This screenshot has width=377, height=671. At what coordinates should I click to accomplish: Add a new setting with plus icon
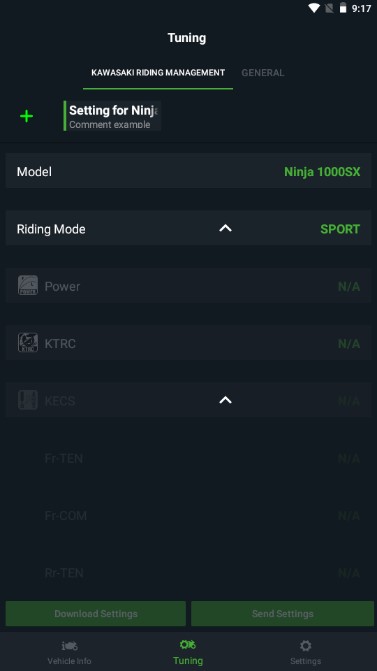(27, 116)
